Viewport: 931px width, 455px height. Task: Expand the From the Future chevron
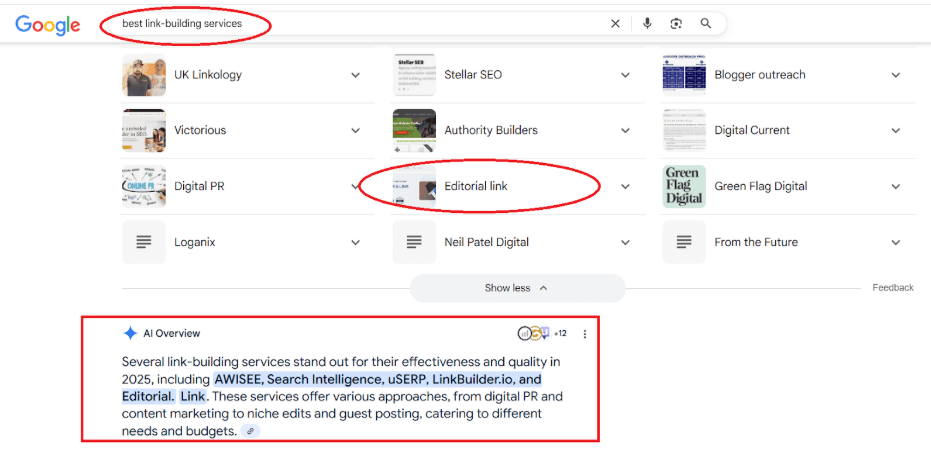coord(895,242)
